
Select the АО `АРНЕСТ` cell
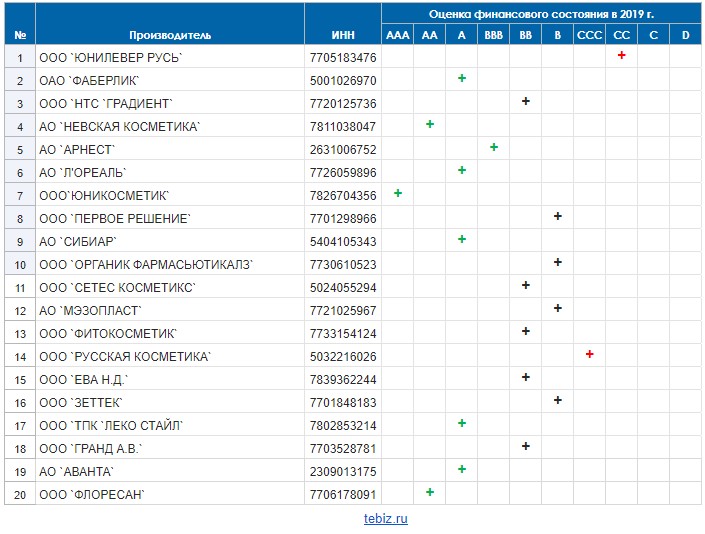(170, 149)
